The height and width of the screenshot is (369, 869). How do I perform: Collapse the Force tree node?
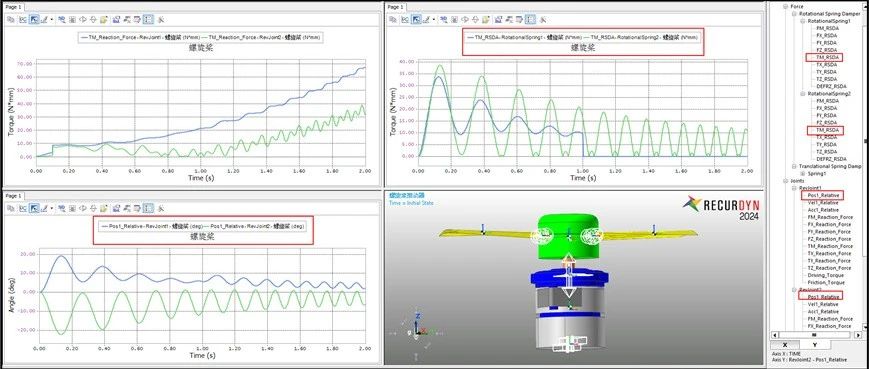(x=785, y=6)
